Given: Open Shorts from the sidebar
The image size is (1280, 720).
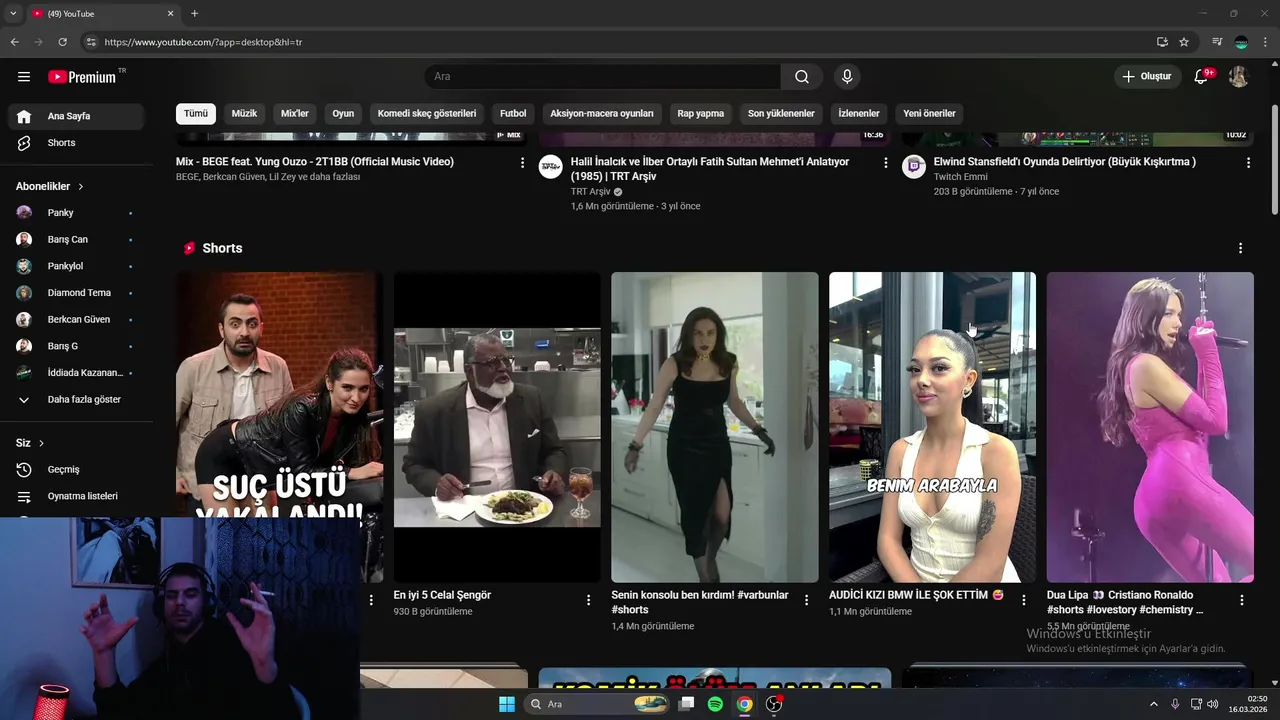Looking at the screenshot, I should click(76, 143).
